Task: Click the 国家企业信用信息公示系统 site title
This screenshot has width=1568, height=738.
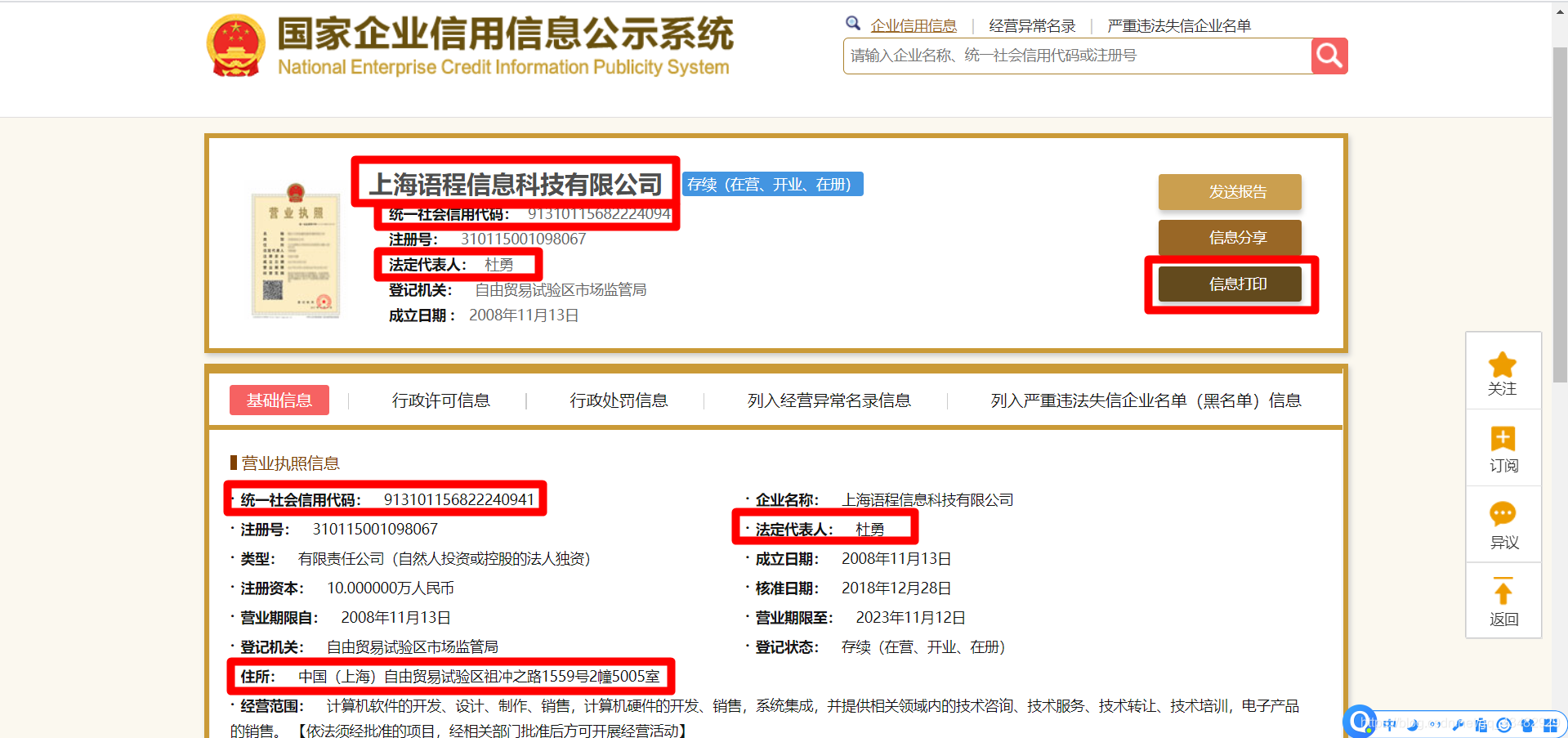Action: pyautogui.click(x=505, y=34)
